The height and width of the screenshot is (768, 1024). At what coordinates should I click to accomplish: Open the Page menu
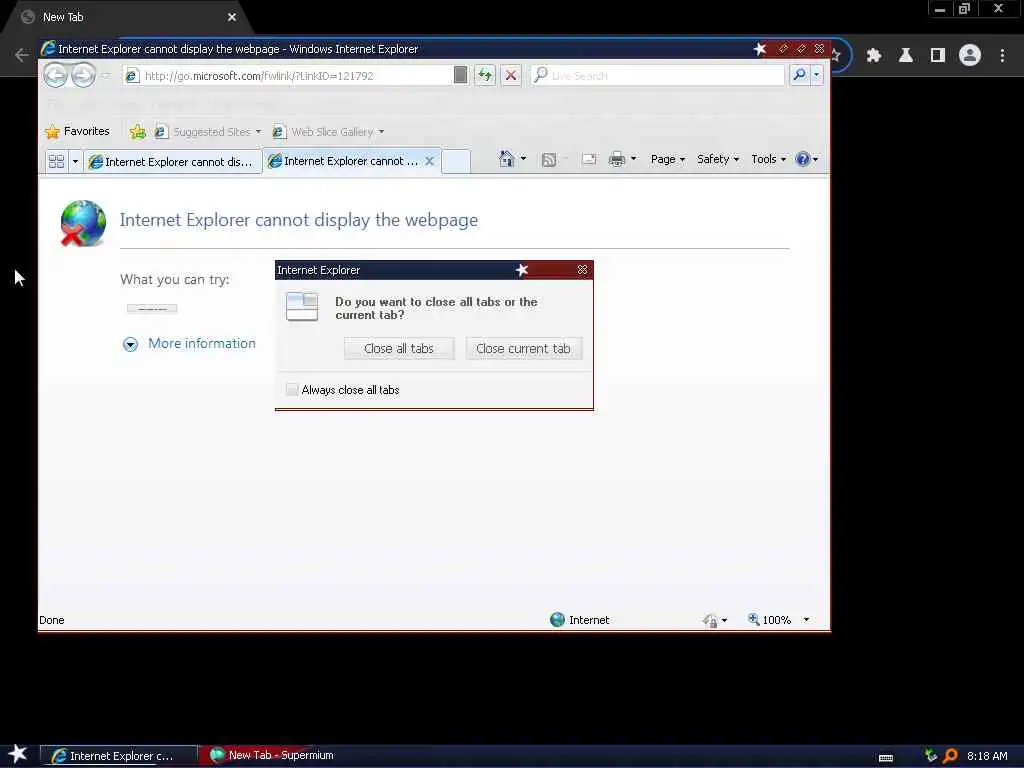point(667,159)
